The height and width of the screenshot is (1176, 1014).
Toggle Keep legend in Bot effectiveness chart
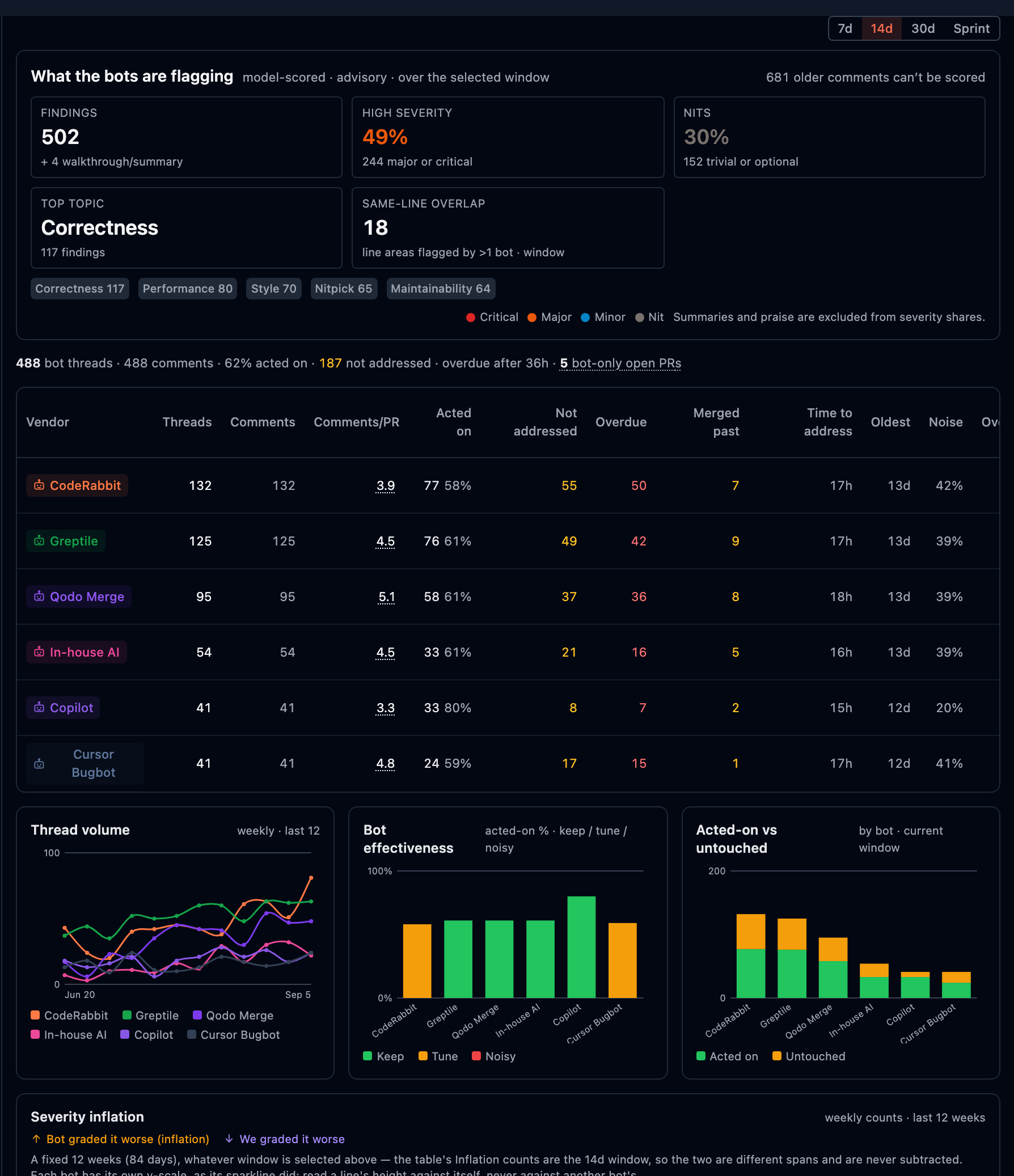pyautogui.click(x=383, y=1056)
